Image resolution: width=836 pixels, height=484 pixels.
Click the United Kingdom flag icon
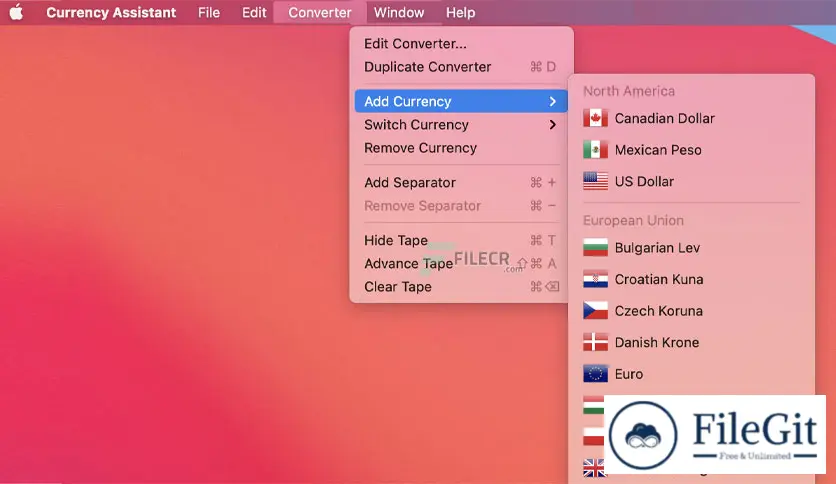(593, 468)
